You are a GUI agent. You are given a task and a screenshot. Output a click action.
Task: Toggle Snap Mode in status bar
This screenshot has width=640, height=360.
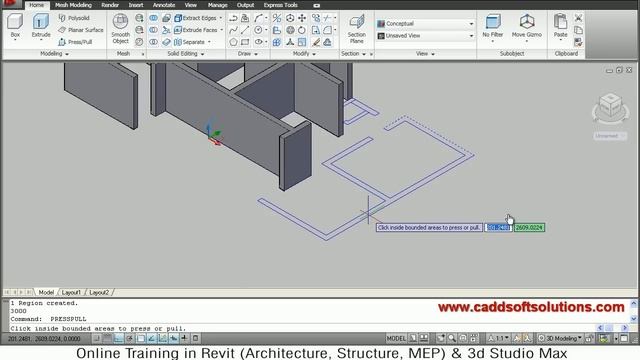(97, 338)
